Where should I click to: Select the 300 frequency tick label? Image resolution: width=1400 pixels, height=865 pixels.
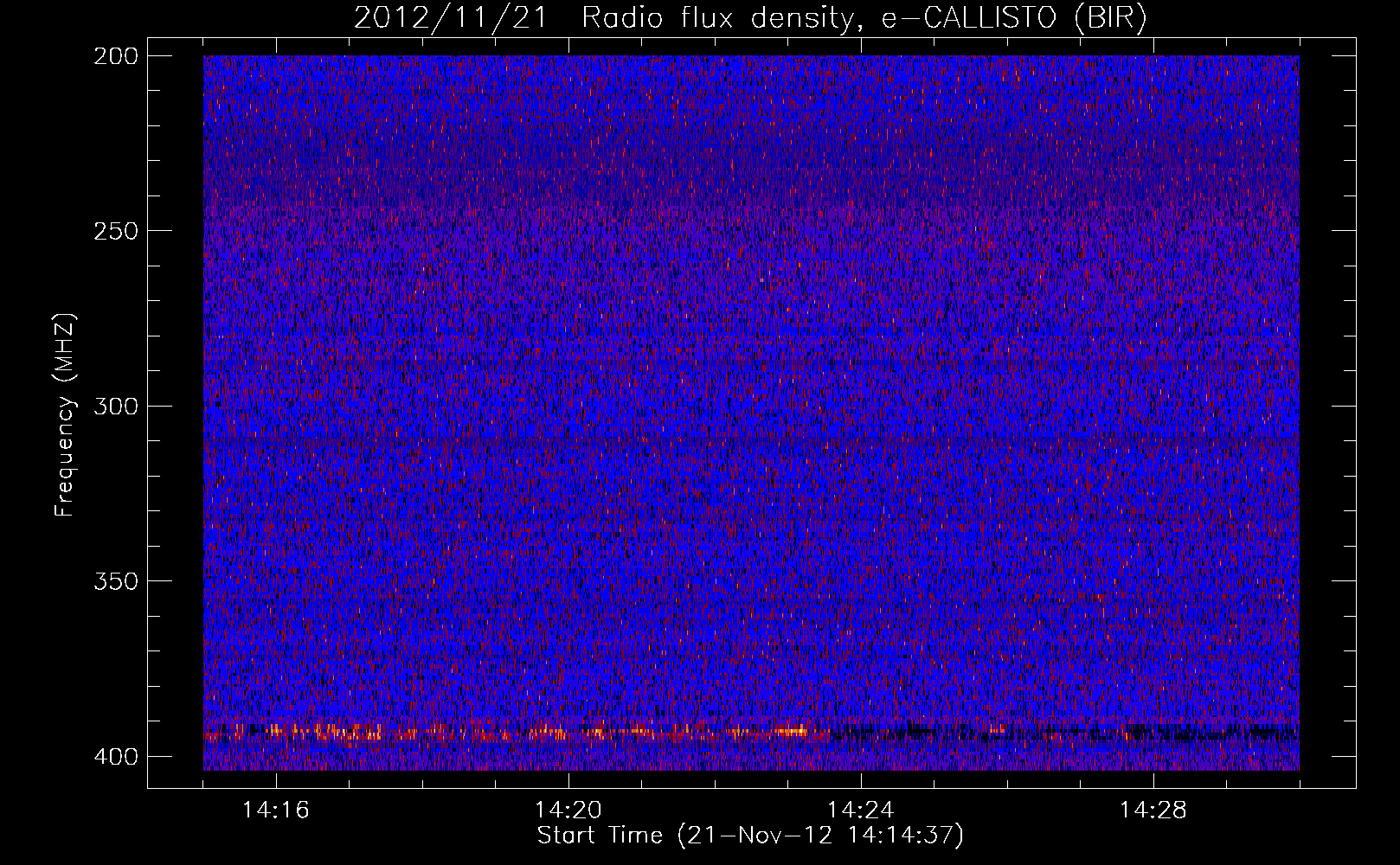pos(115,406)
